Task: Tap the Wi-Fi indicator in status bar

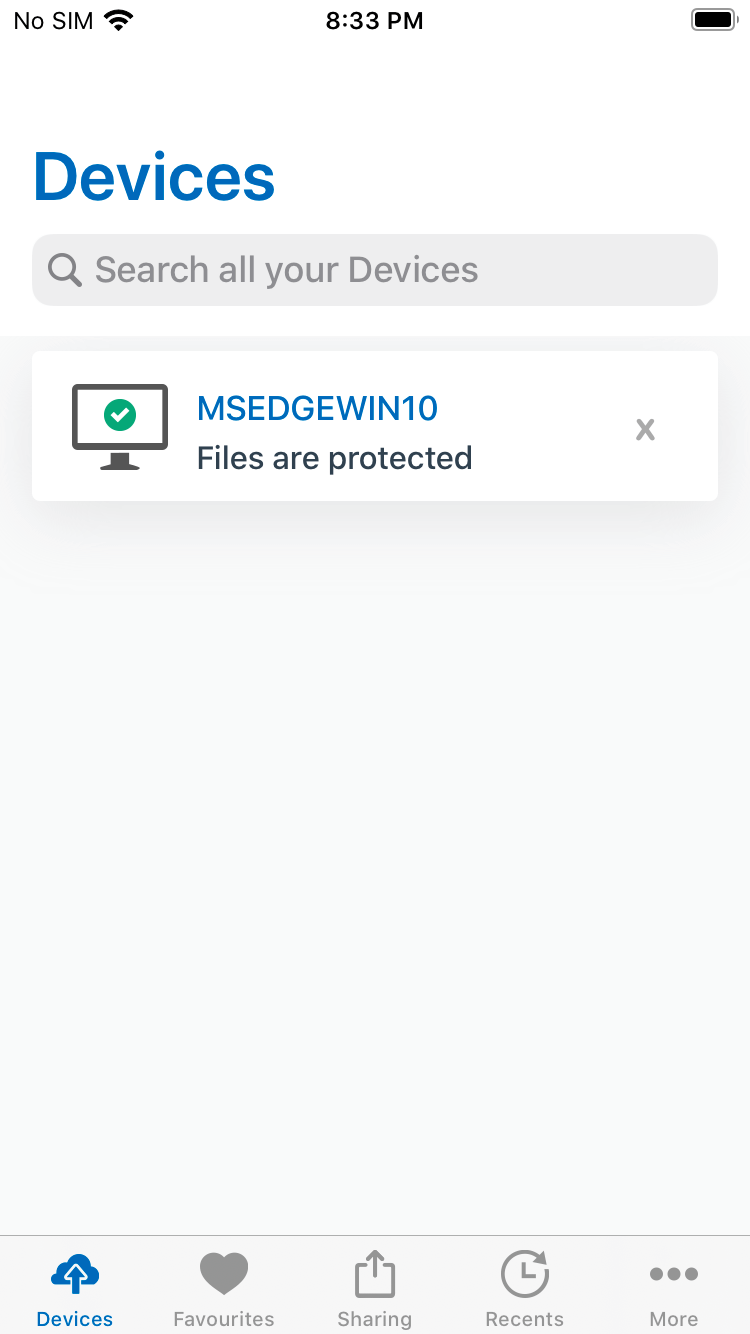Action: point(119,20)
